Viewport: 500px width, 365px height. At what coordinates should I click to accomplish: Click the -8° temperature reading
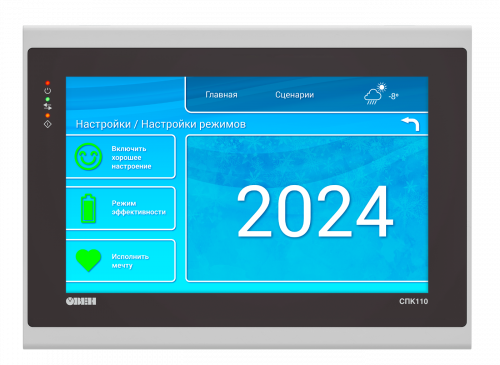[x=394, y=96]
